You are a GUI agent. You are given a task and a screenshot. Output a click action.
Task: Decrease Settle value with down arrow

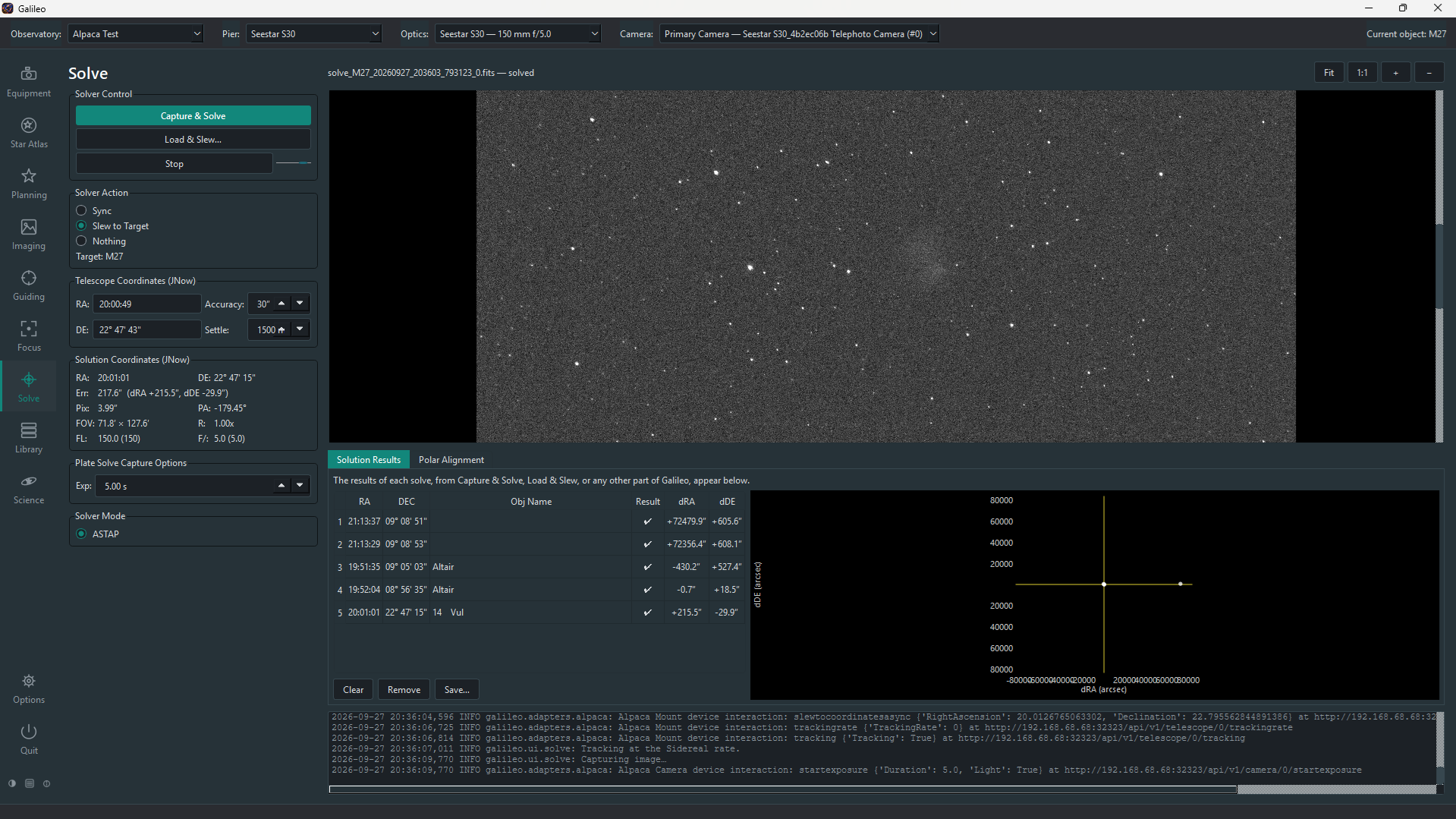point(300,329)
